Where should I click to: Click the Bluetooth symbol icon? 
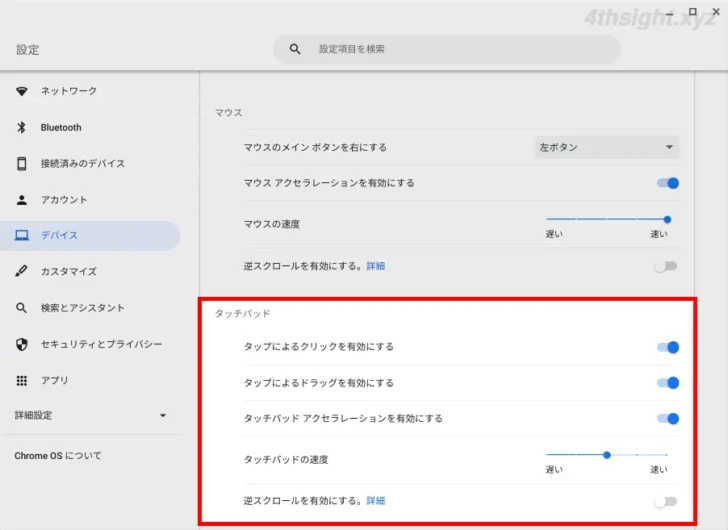(x=21, y=127)
